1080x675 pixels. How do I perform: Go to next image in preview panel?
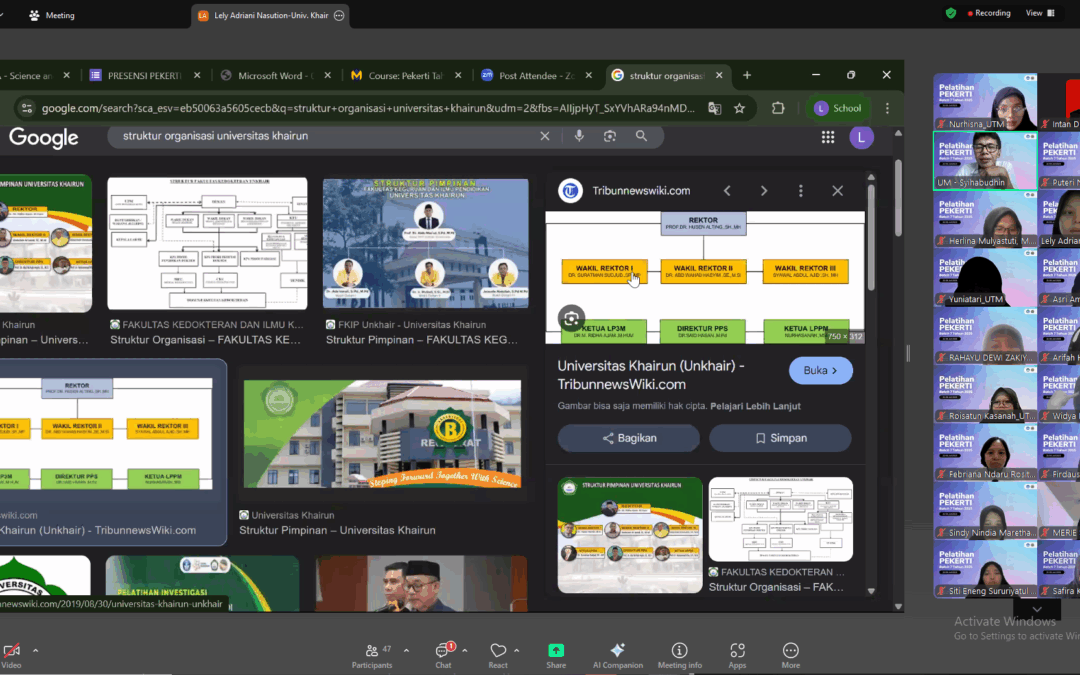(x=764, y=191)
